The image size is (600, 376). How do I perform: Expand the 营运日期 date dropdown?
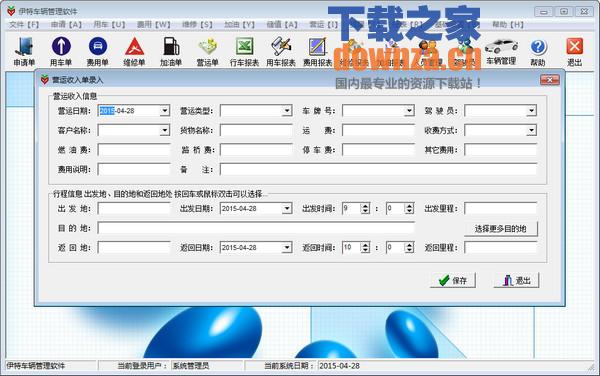point(165,111)
